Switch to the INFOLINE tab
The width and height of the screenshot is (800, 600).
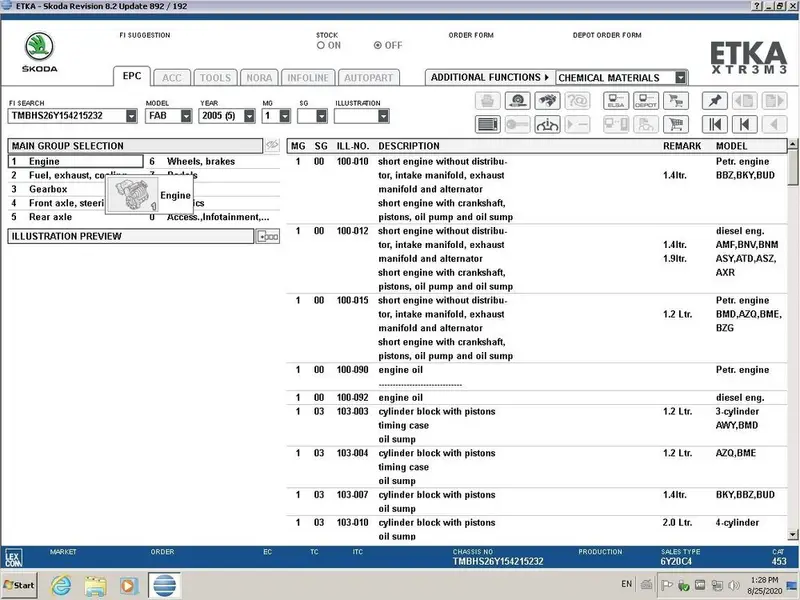click(x=308, y=78)
